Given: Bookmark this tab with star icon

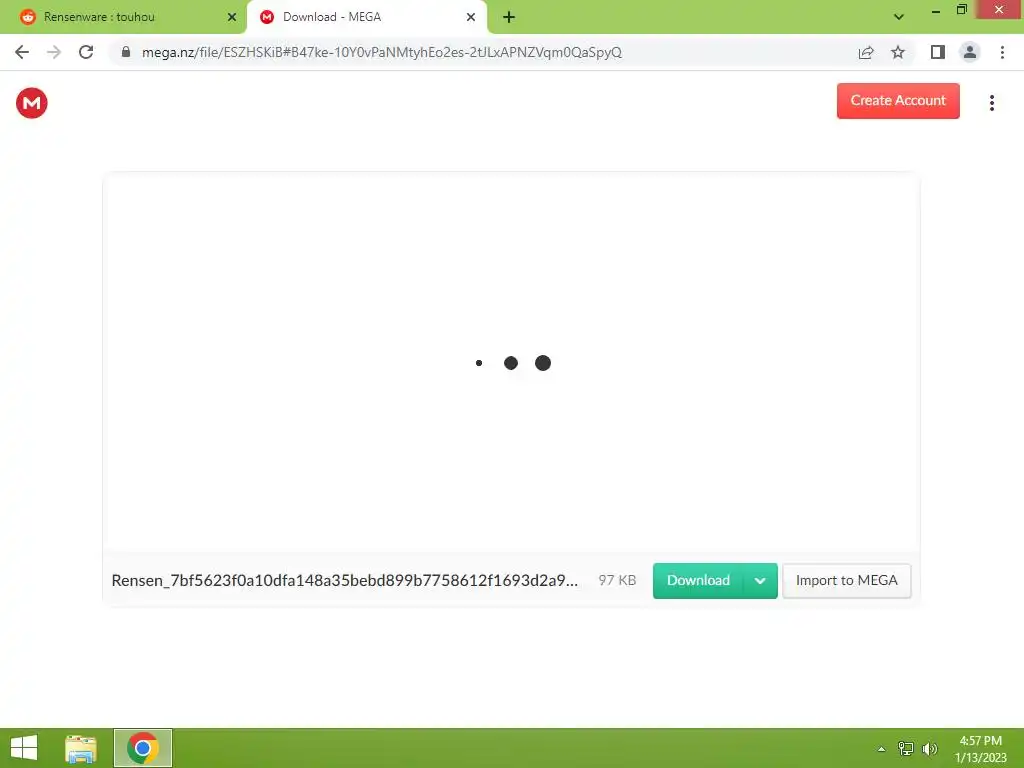Looking at the screenshot, I should (x=898, y=52).
